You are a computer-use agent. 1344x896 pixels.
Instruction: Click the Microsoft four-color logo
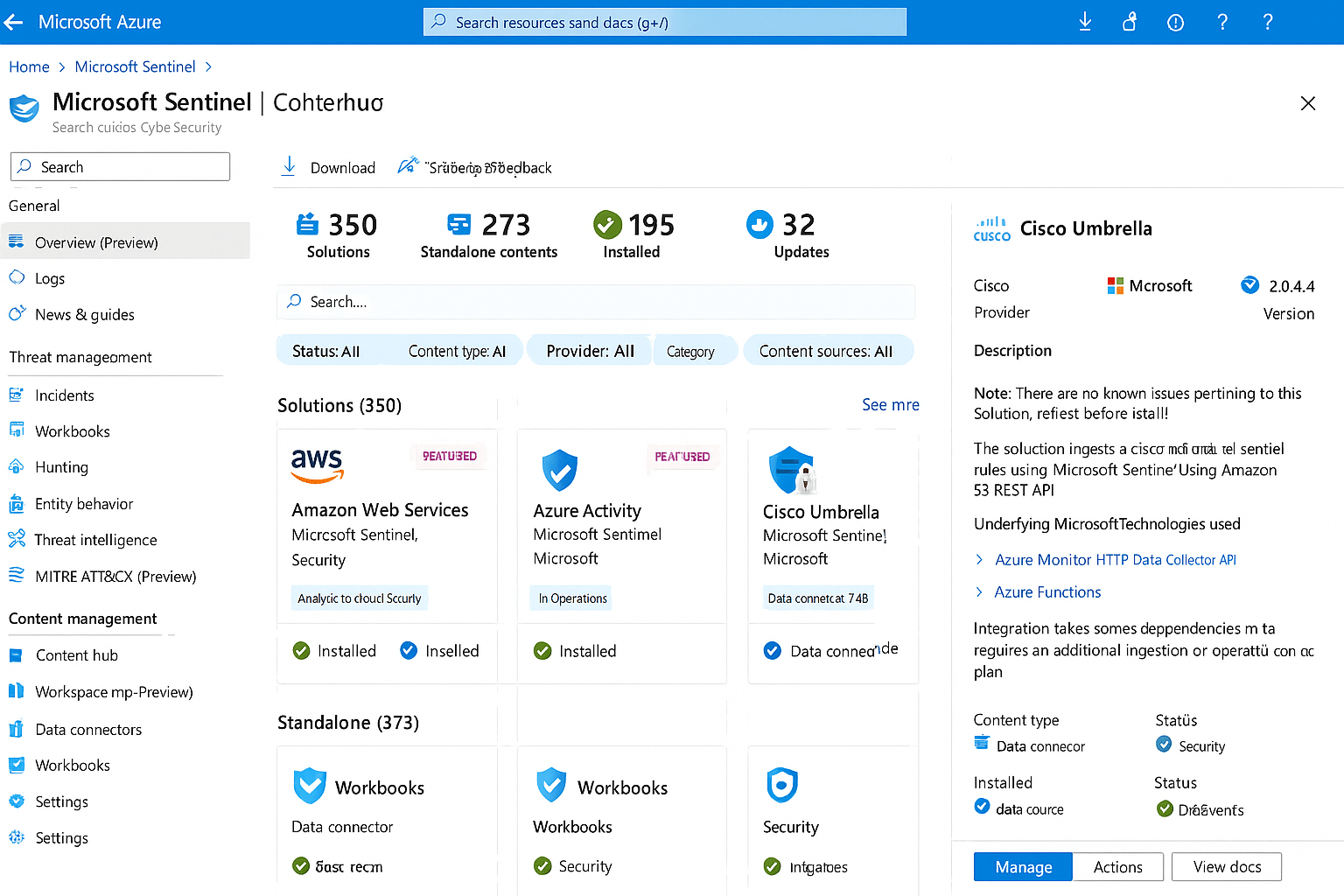coord(1115,285)
